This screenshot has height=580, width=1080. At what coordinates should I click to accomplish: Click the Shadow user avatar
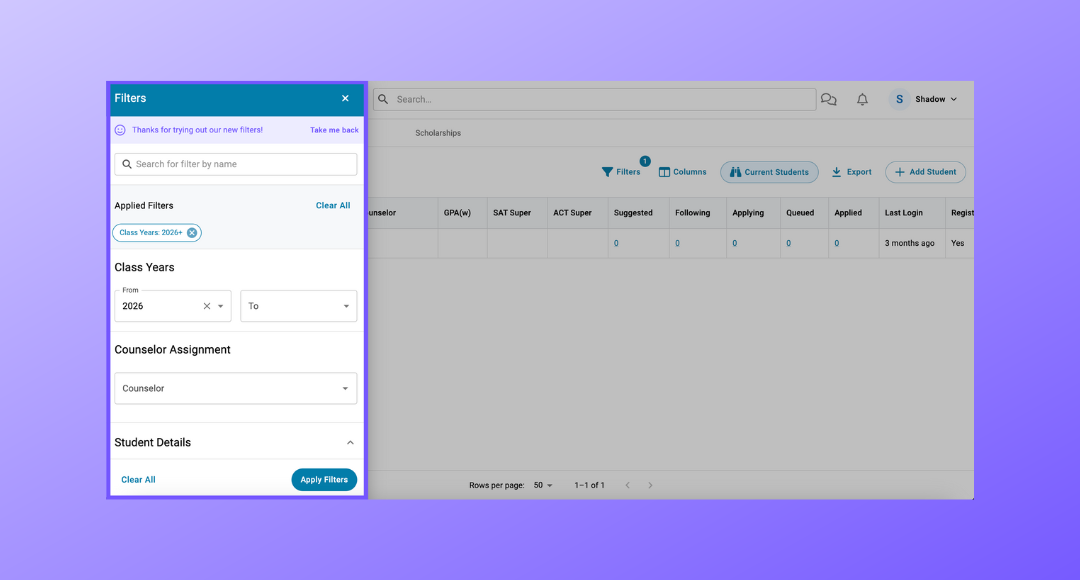[899, 99]
